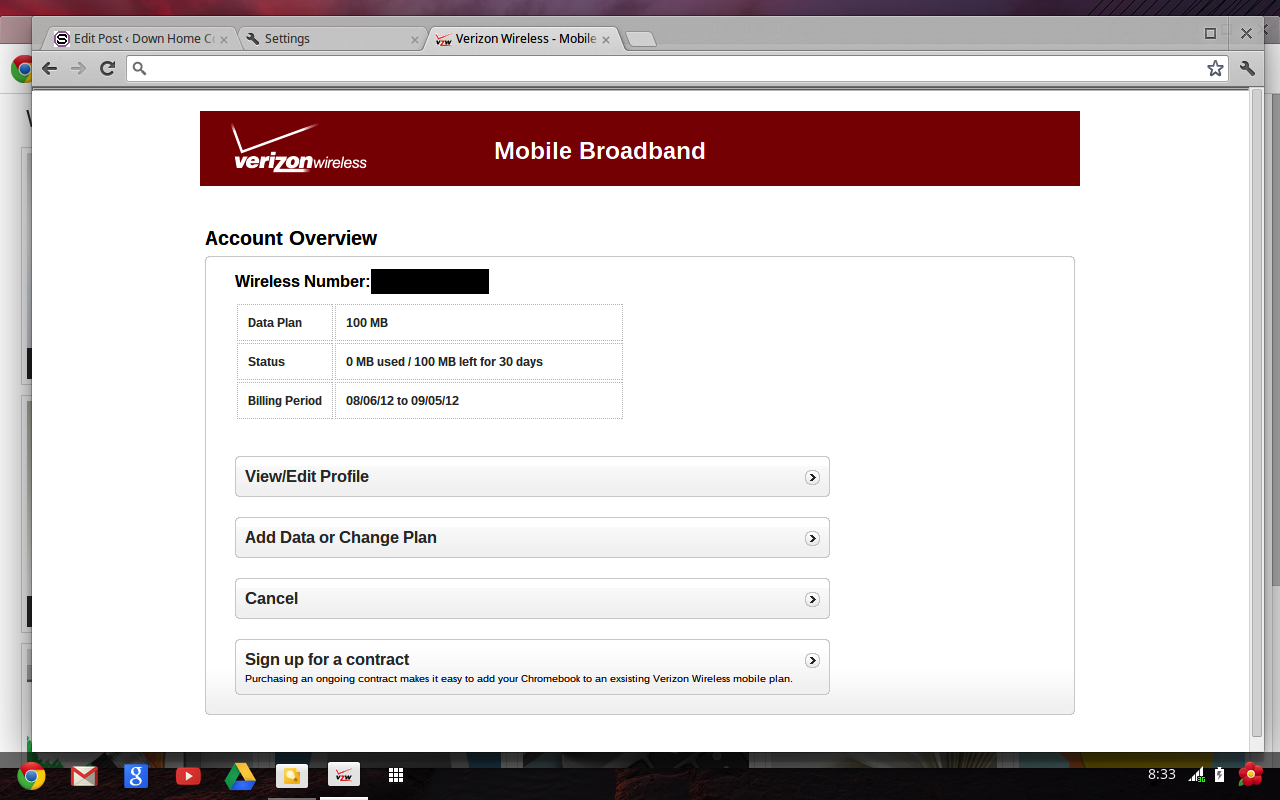The width and height of the screenshot is (1280, 800).
Task: Close the Verizon Wireless tab
Action: coord(606,39)
